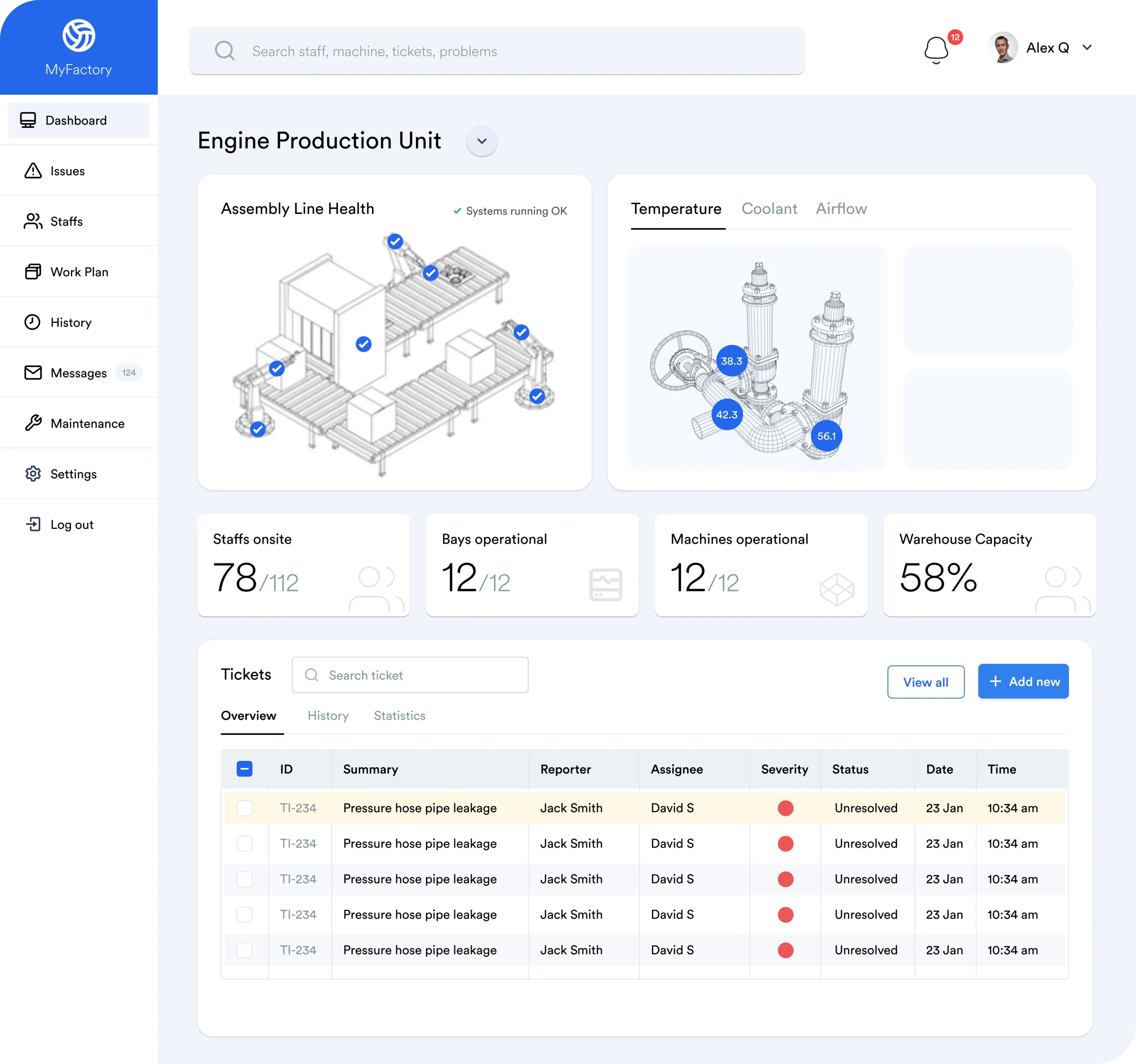This screenshot has width=1136, height=1064.
Task: Check the third ticket row checkbox
Action: [245, 879]
